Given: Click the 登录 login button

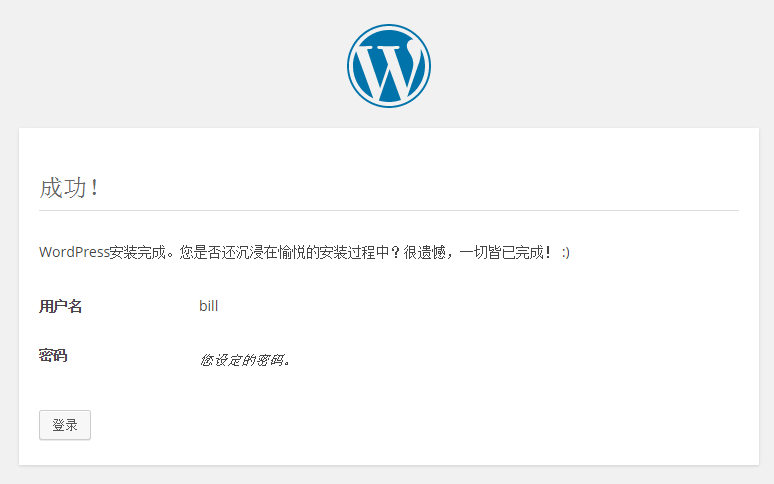Looking at the screenshot, I should tap(65, 425).
